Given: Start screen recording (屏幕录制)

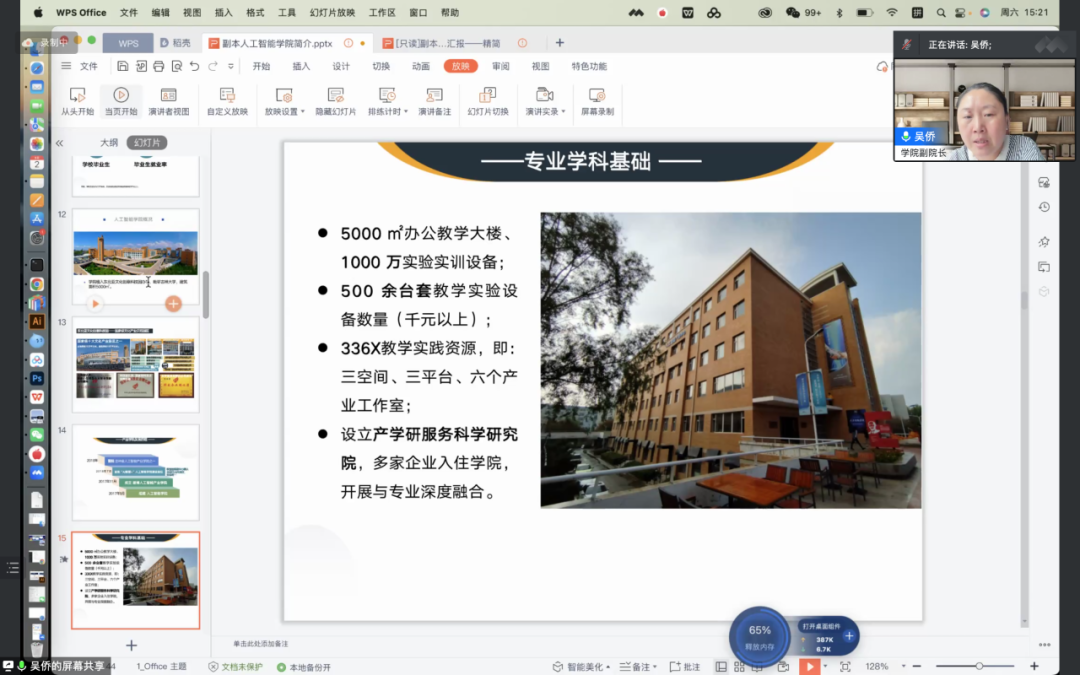Looking at the screenshot, I should (597, 101).
